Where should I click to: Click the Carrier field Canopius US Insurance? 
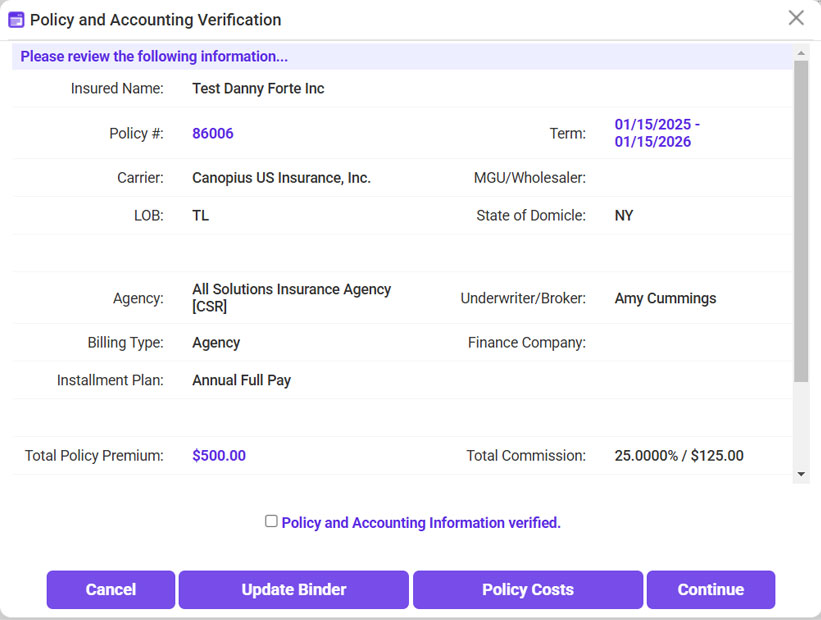(281, 176)
